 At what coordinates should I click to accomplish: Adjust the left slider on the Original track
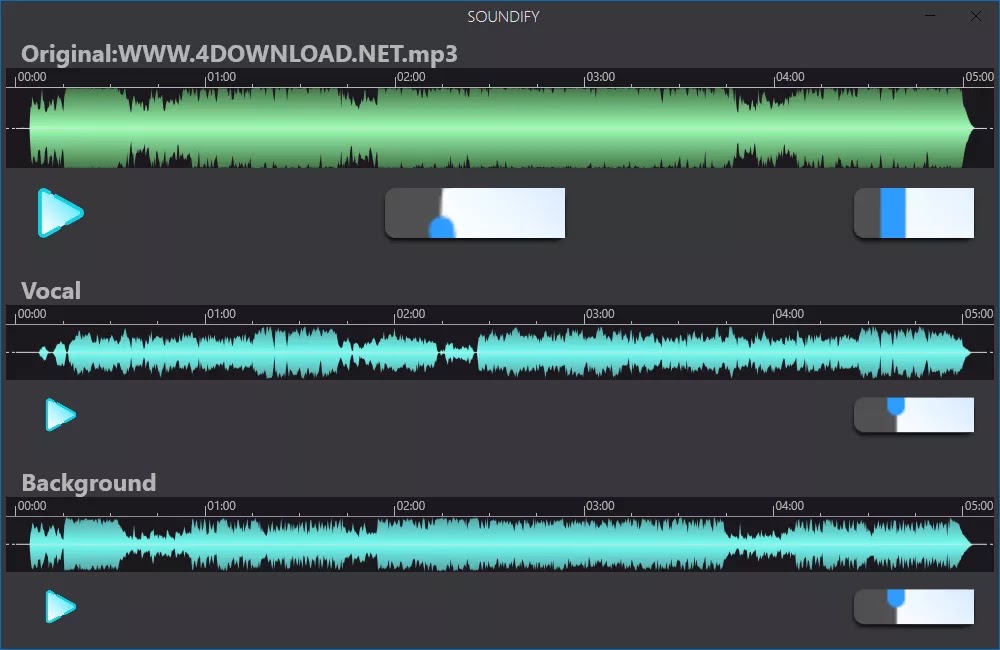click(475, 213)
